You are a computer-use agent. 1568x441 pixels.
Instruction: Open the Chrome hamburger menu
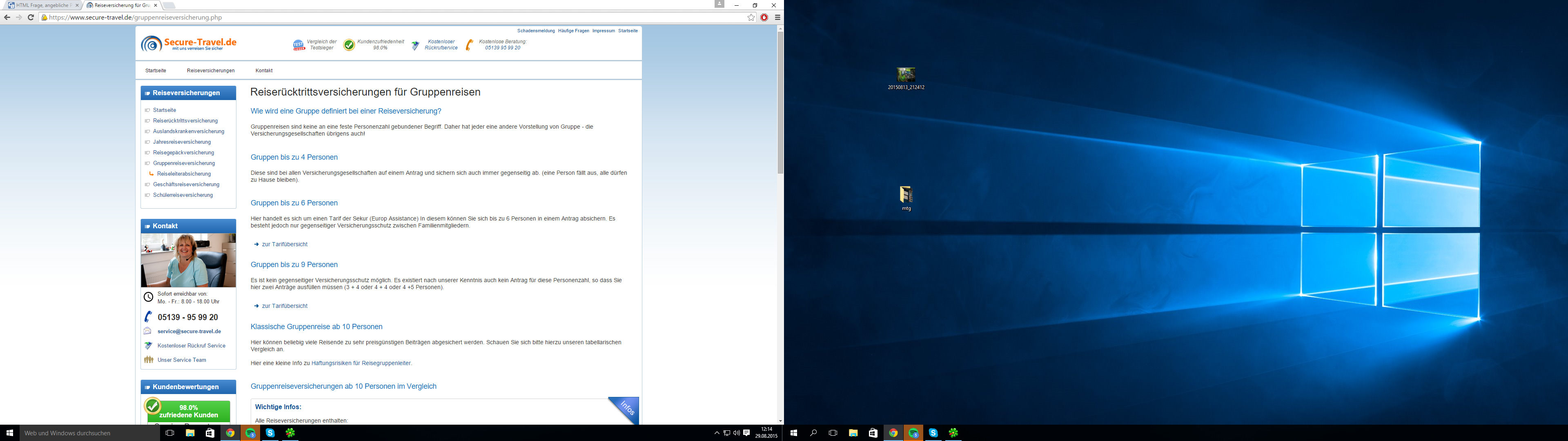click(777, 18)
